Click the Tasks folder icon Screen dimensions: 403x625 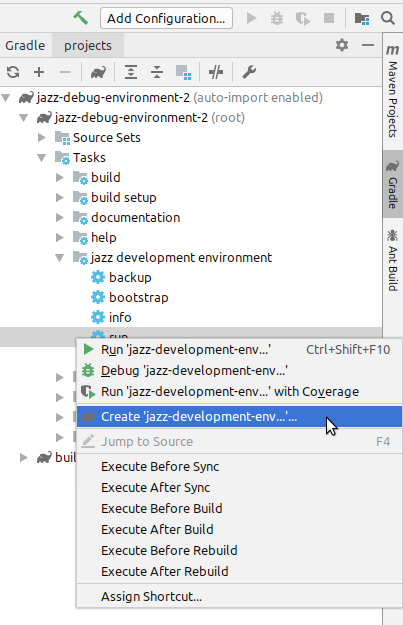pyautogui.click(x=63, y=158)
